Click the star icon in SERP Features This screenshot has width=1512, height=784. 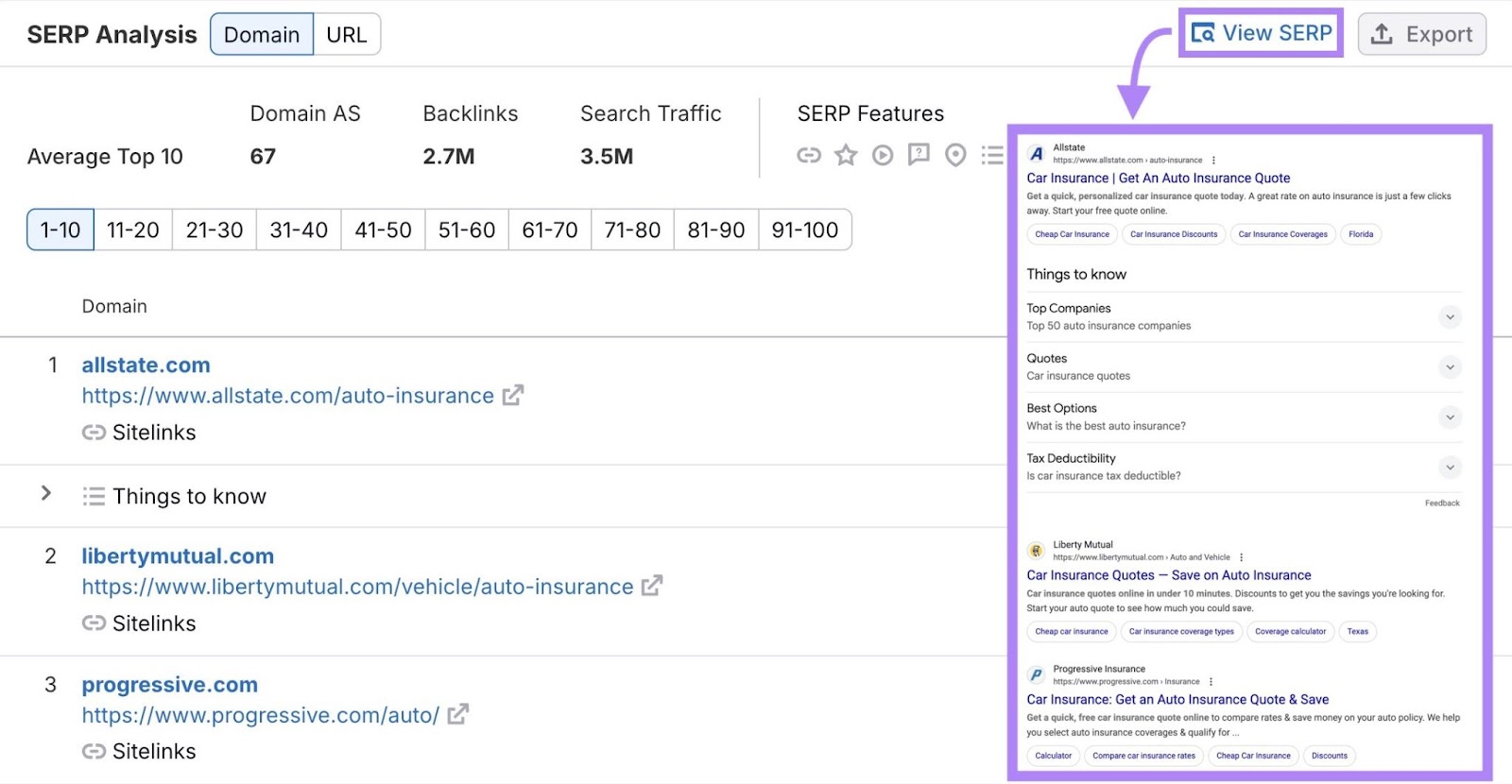[845, 155]
